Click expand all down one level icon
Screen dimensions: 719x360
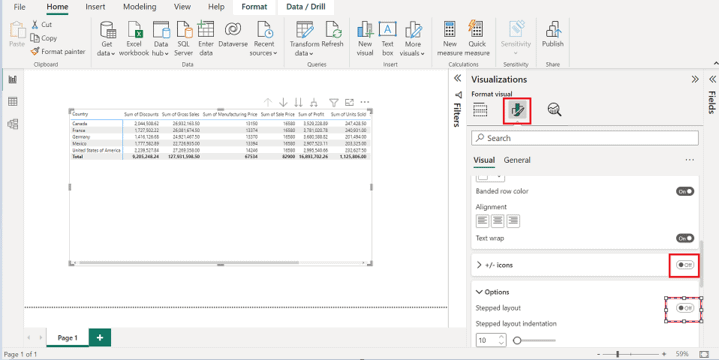coord(314,102)
